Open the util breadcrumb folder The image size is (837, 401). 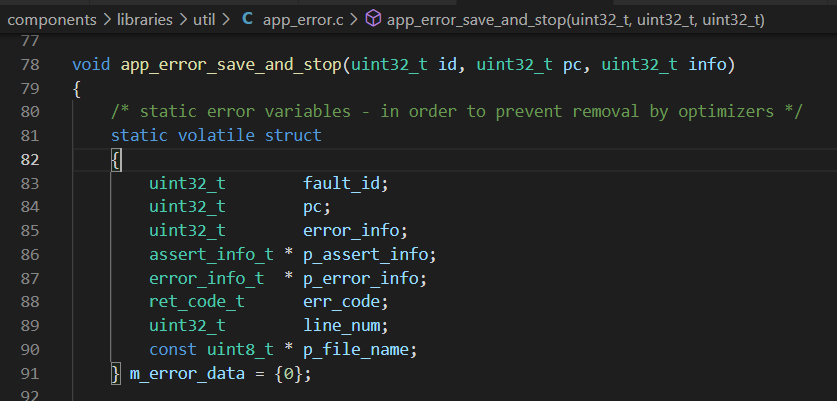(204, 20)
